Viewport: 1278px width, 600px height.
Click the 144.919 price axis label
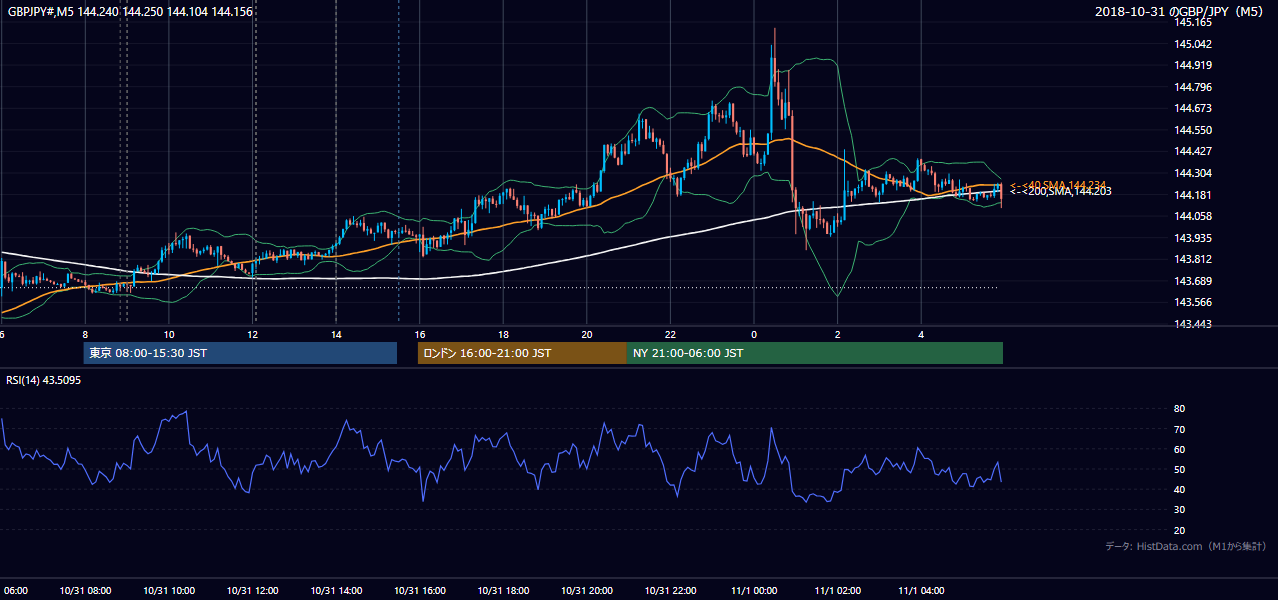(x=1193, y=65)
